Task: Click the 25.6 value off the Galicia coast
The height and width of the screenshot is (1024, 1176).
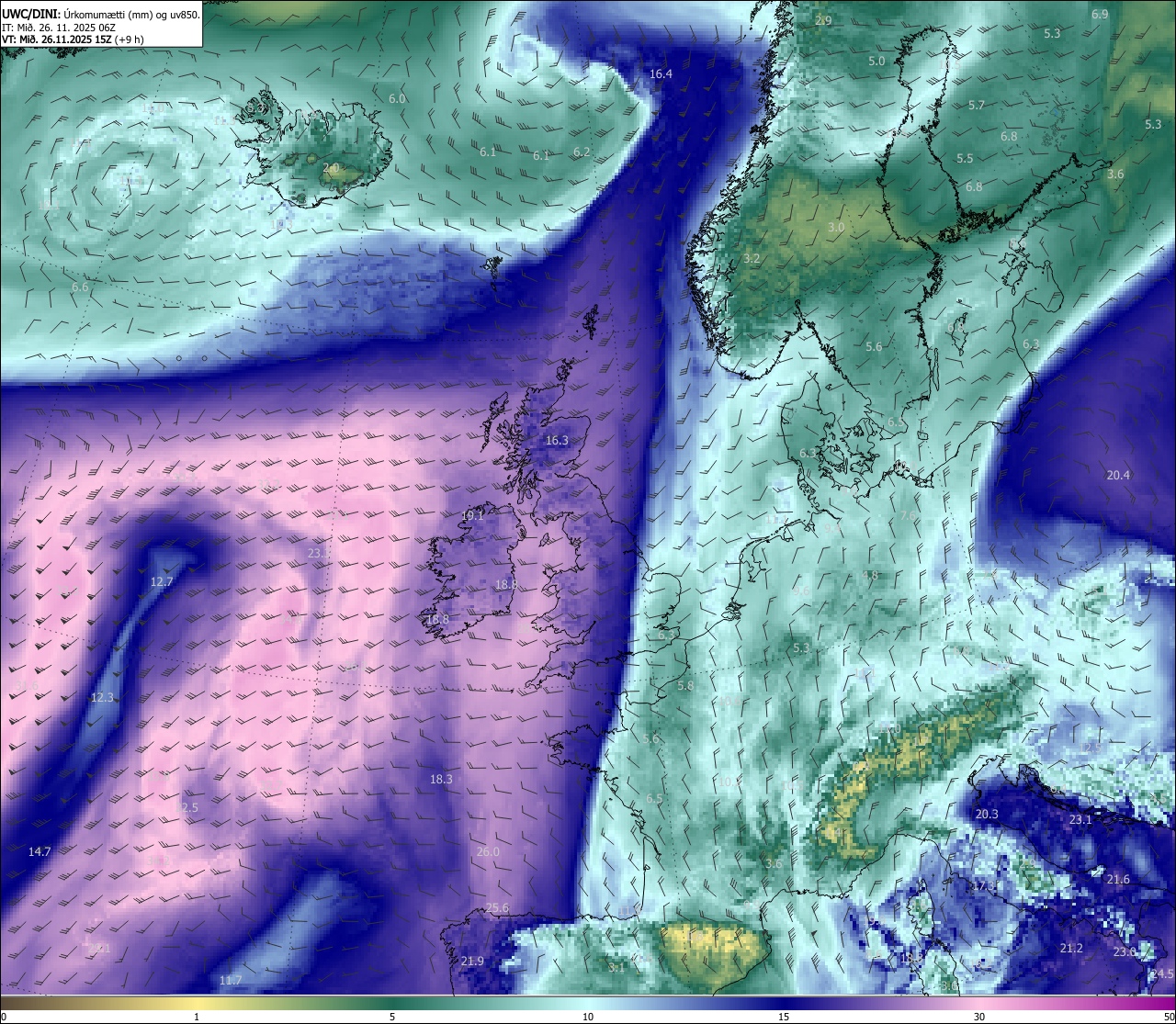Action: [497, 908]
